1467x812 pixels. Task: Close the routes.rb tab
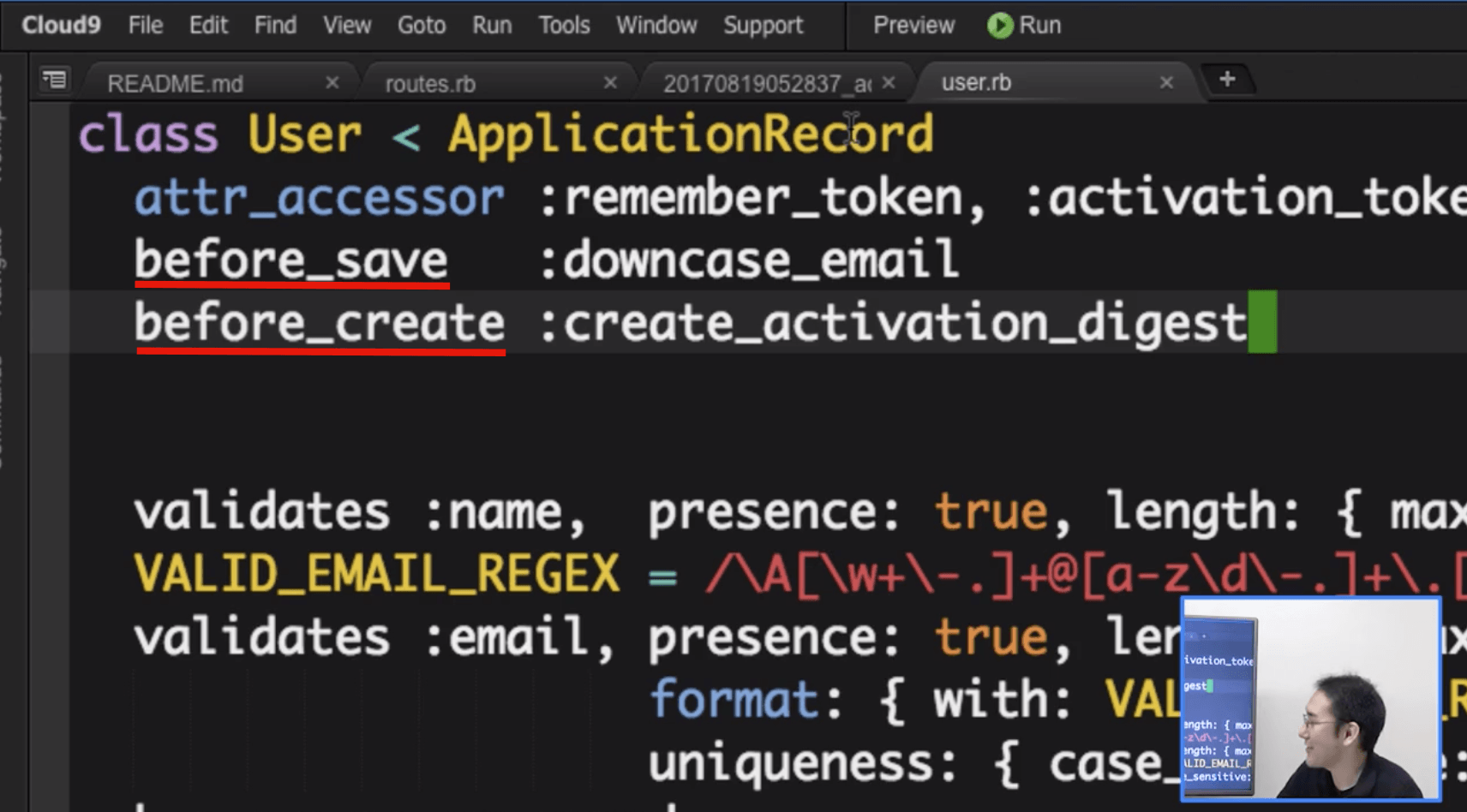pyautogui.click(x=610, y=82)
